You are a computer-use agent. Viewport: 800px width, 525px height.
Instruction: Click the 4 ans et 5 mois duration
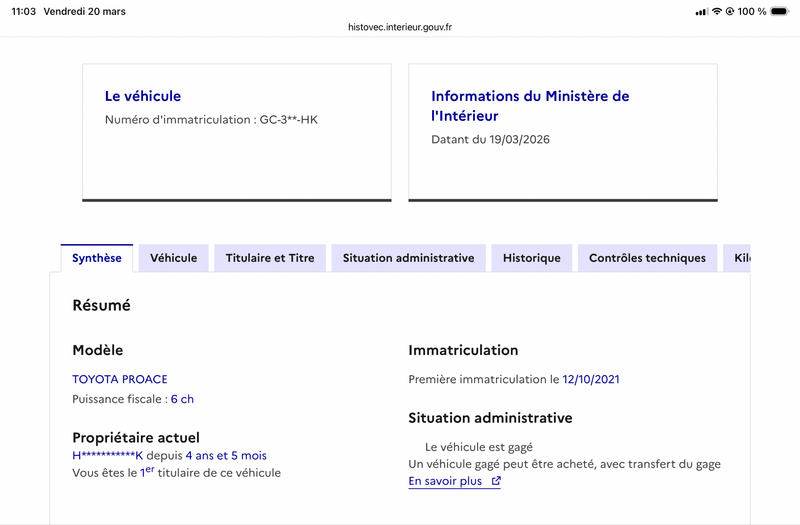[x=226, y=456]
